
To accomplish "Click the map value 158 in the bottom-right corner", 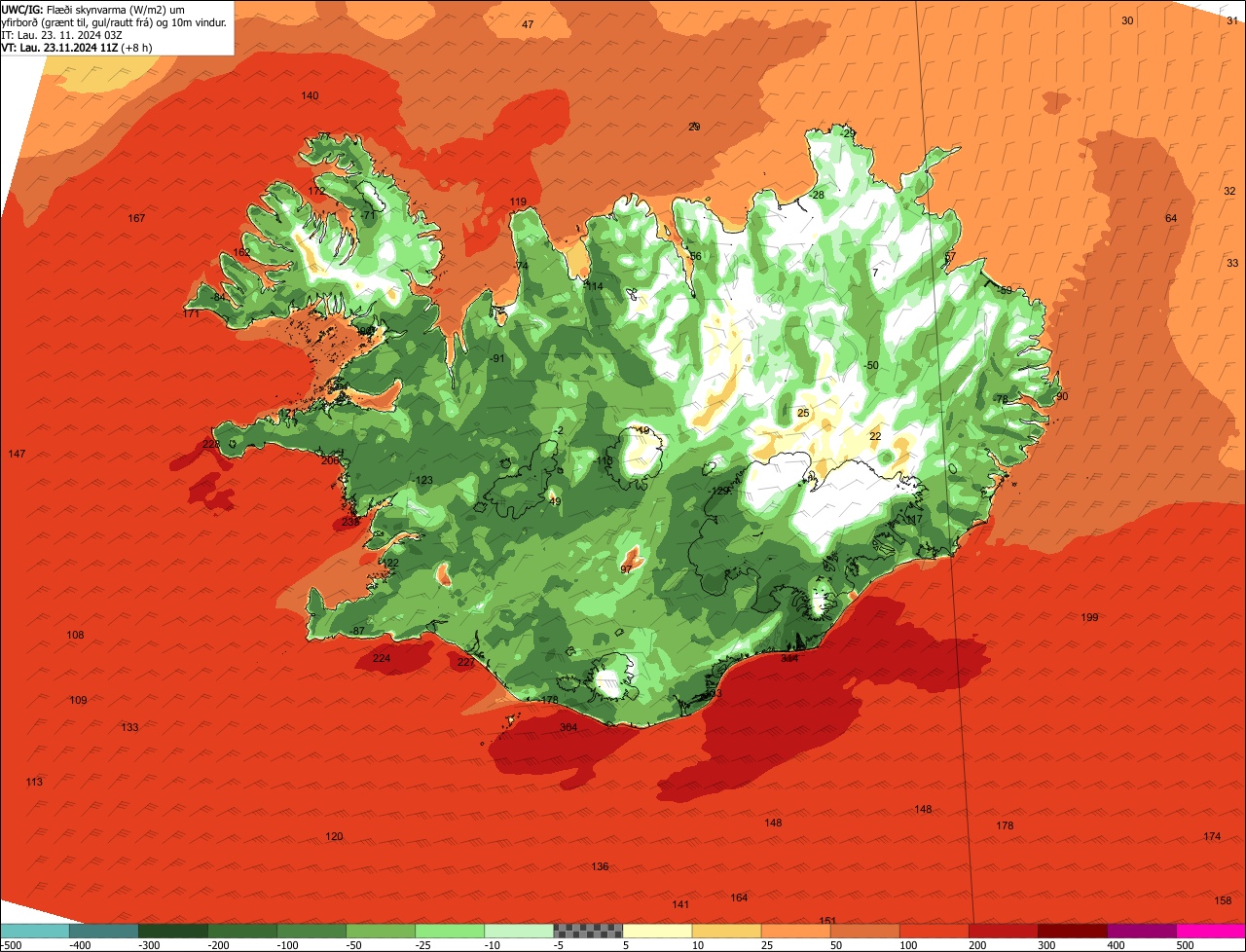I will tap(1224, 900).
